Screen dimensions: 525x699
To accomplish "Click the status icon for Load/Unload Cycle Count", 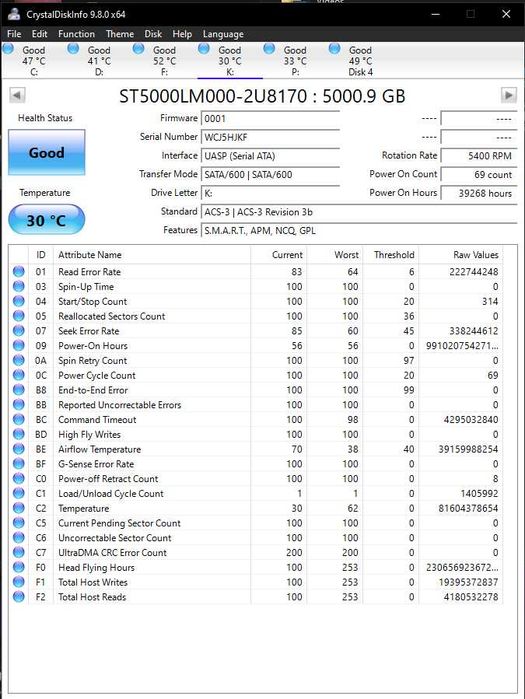I will point(19,493).
